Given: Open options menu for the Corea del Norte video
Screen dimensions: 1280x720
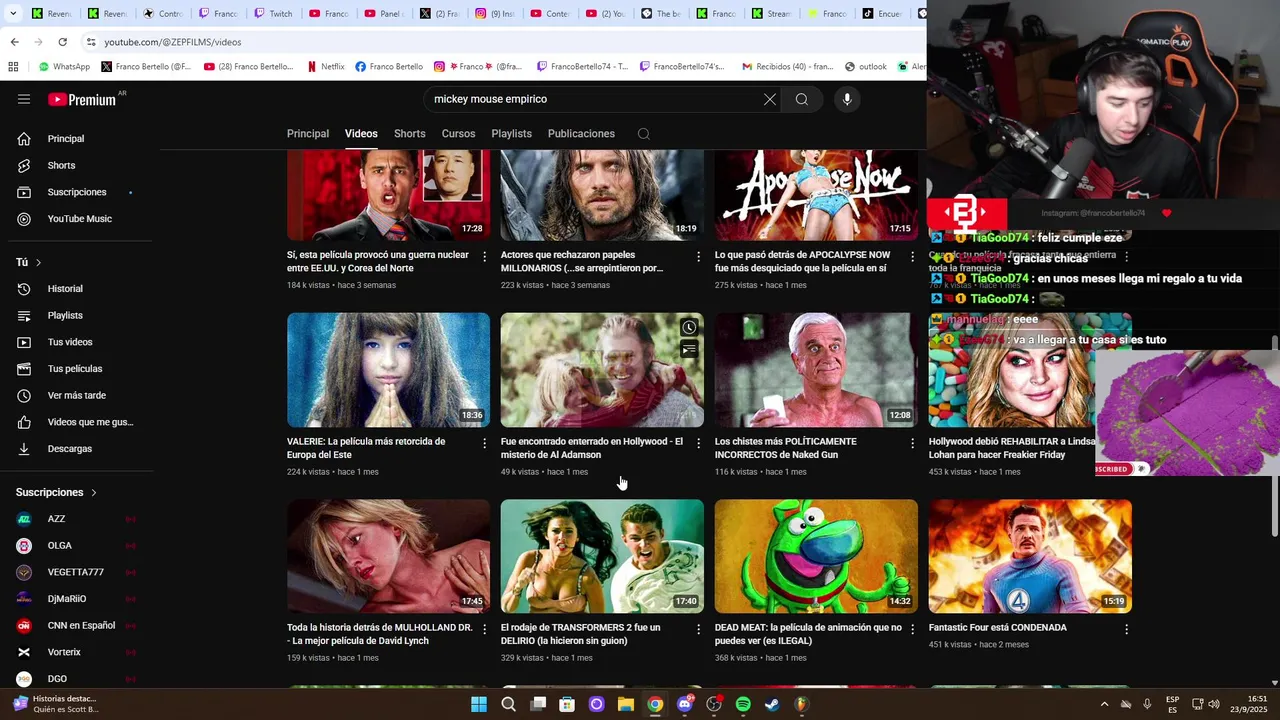Looking at the screenshot, I should 485,257.
